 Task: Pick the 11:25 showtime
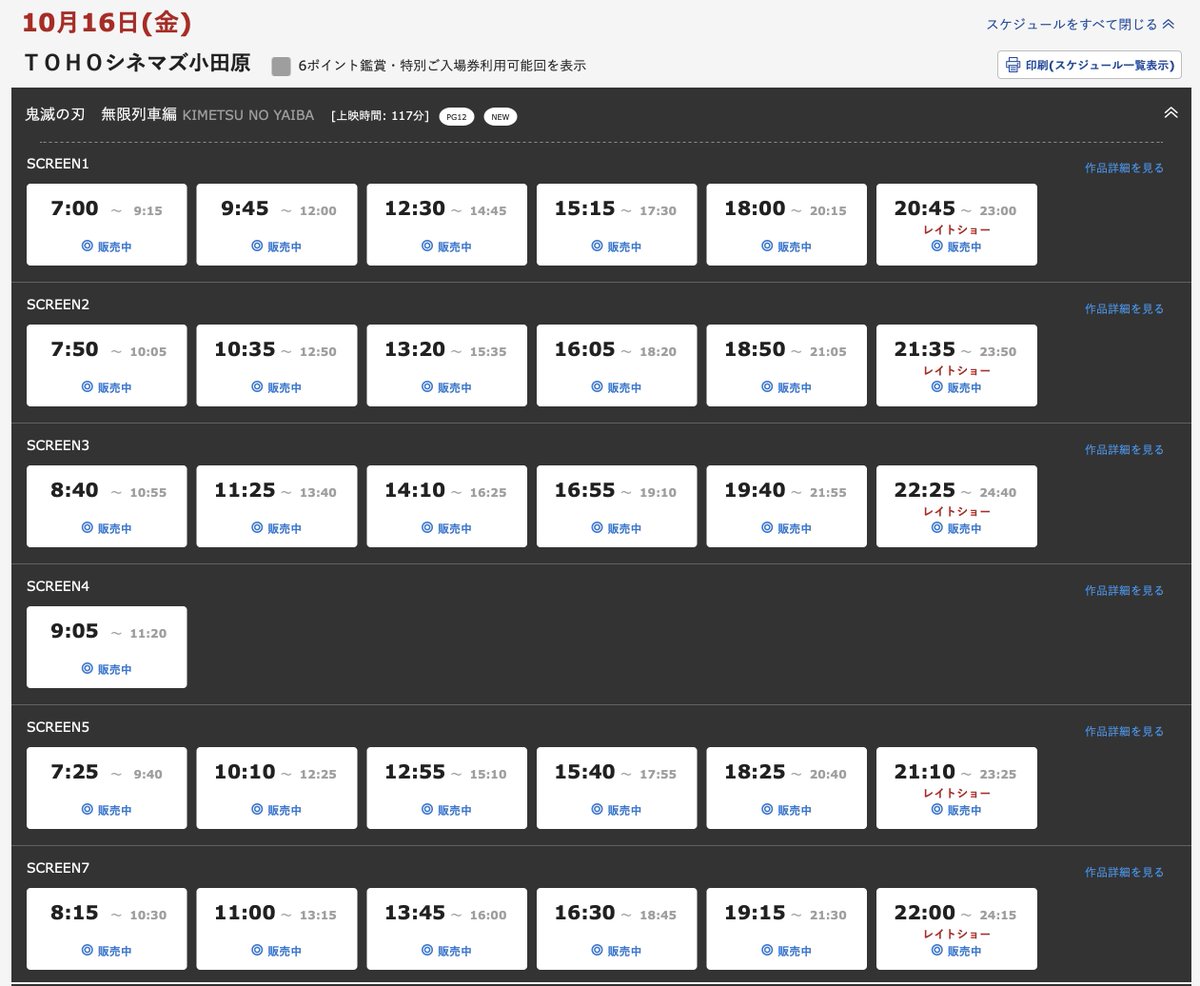[277, 507]
